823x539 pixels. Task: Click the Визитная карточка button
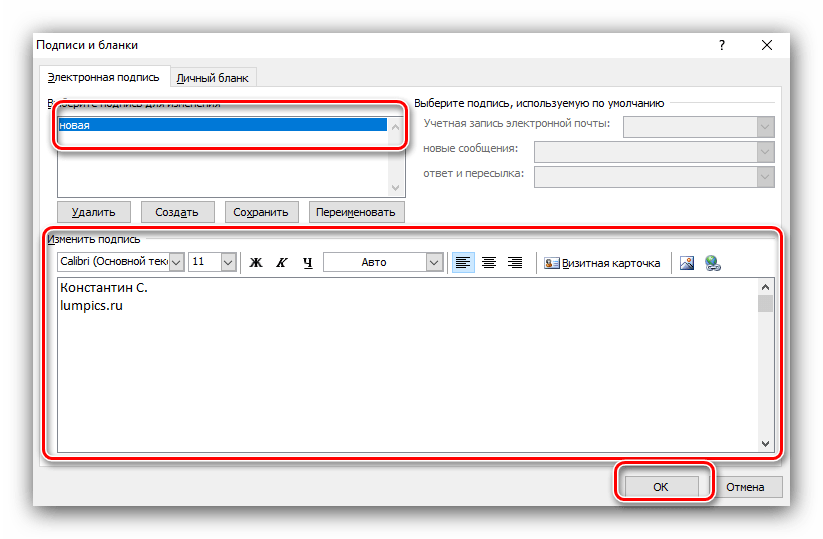[x=602, y=263]
